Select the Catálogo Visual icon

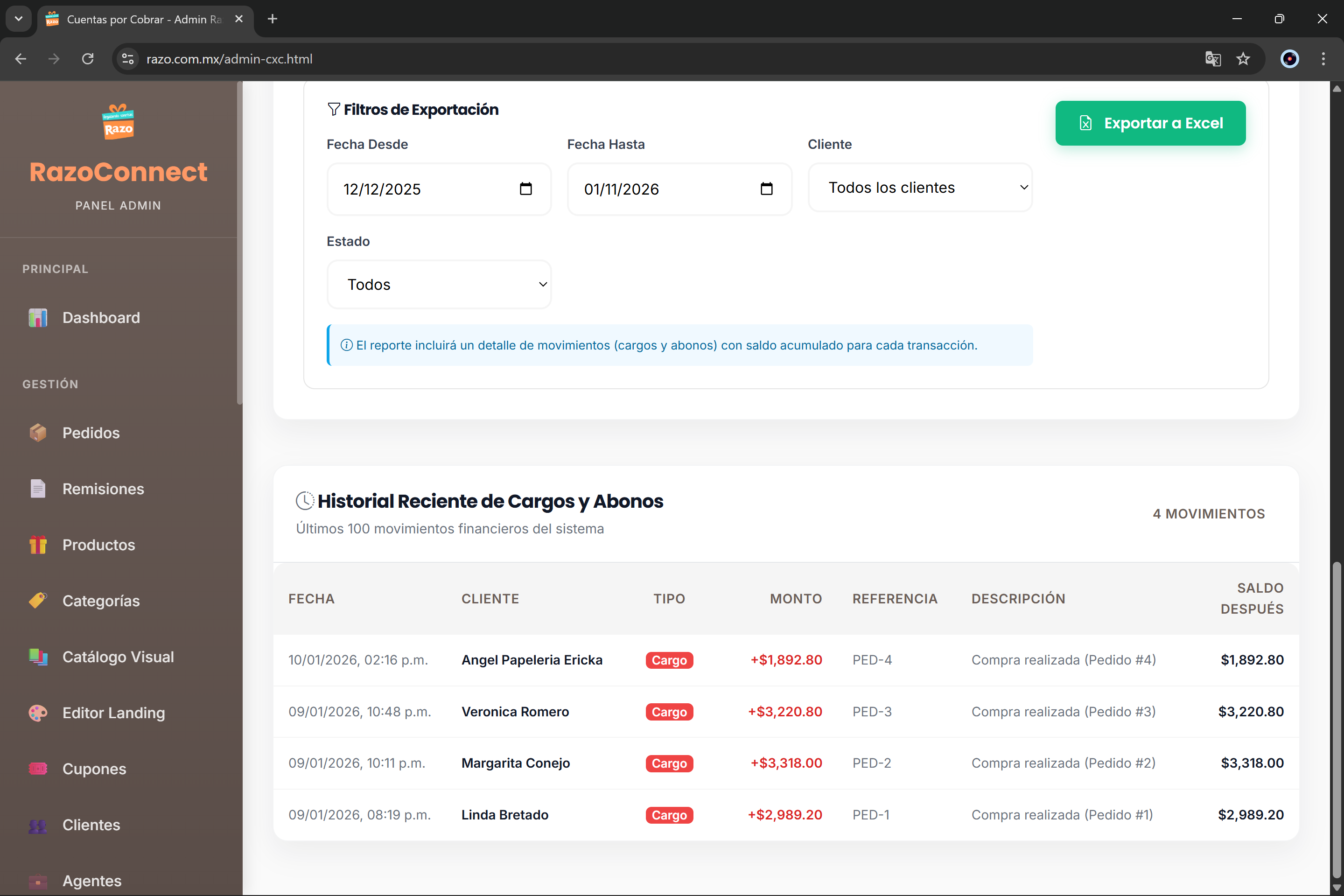click(x=38, y=657)
